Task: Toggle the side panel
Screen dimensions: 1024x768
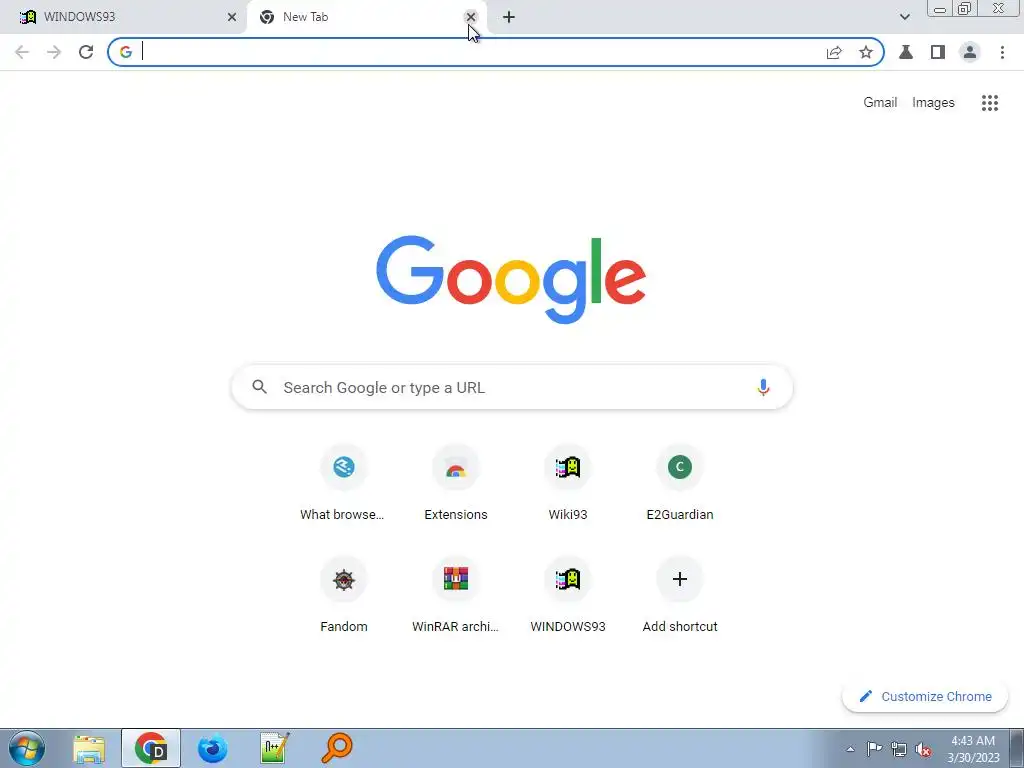Action: point(938,52)
